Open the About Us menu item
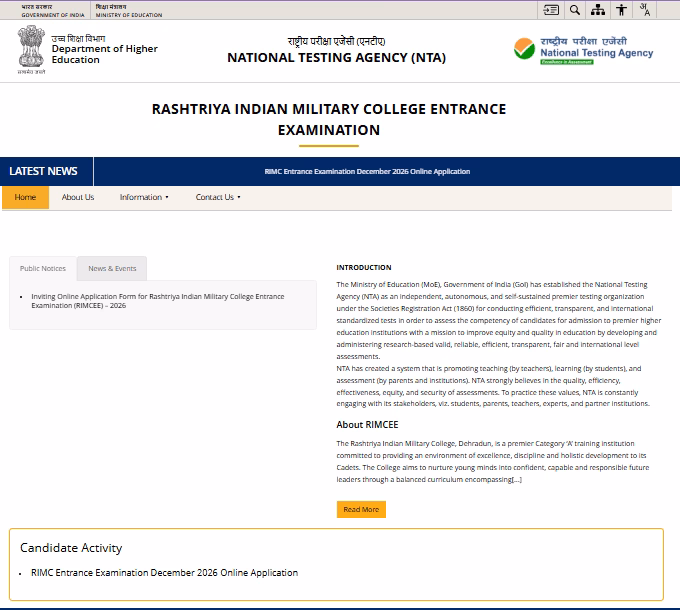 pos(78,197)
